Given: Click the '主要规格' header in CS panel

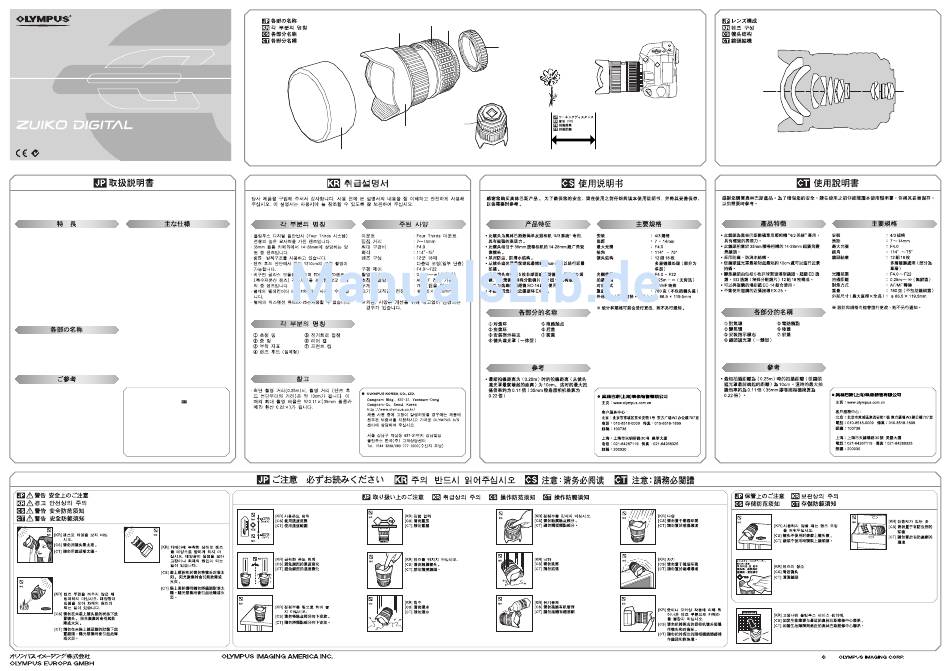Looking at the screenshot, I should point(648,224).
